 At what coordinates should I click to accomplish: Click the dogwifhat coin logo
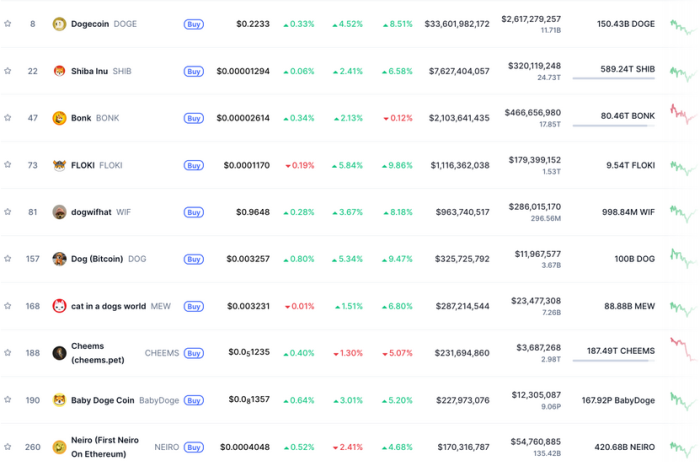60,212
